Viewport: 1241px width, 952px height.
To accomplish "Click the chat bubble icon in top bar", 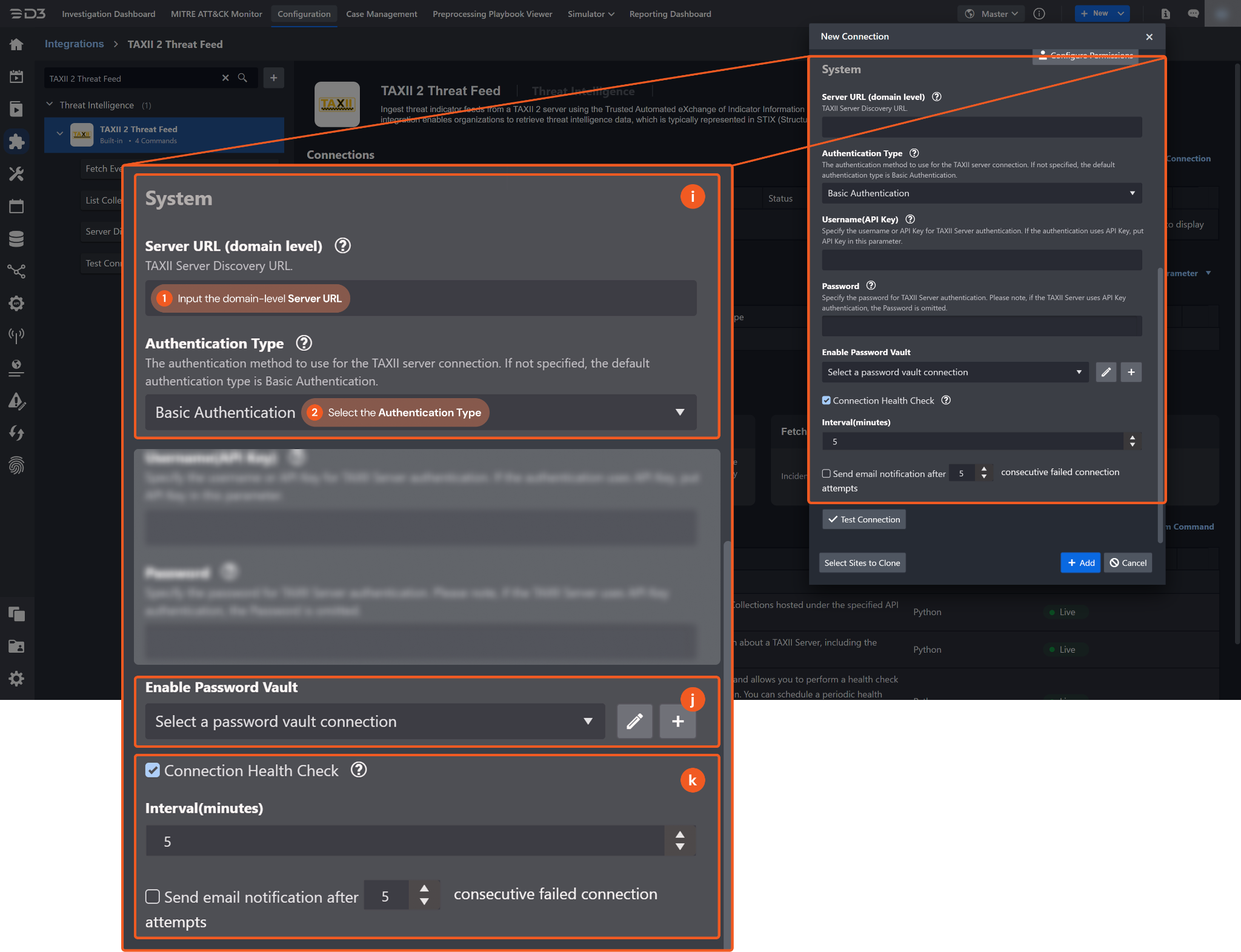I will pos(1193,13).
